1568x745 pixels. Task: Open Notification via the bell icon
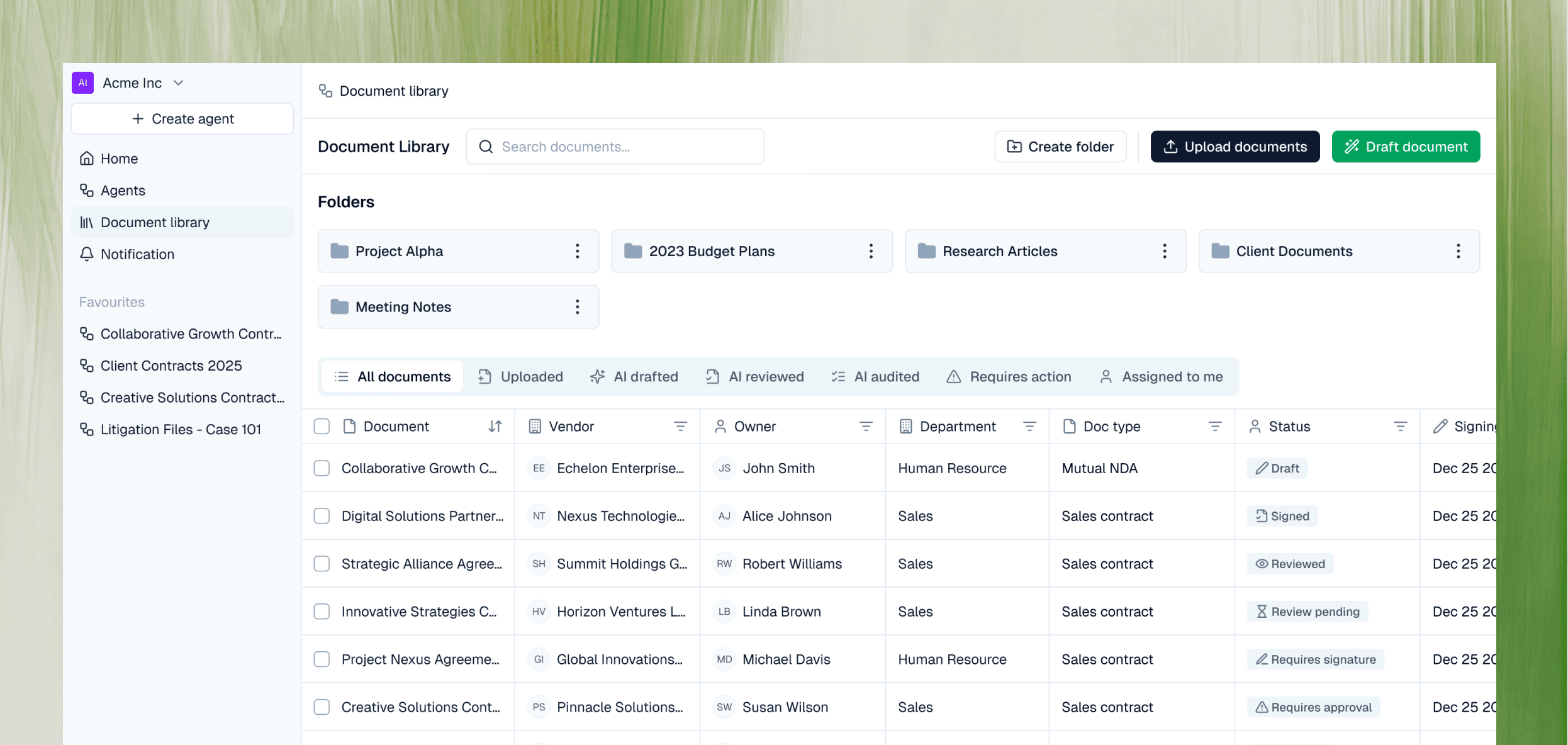87,254
